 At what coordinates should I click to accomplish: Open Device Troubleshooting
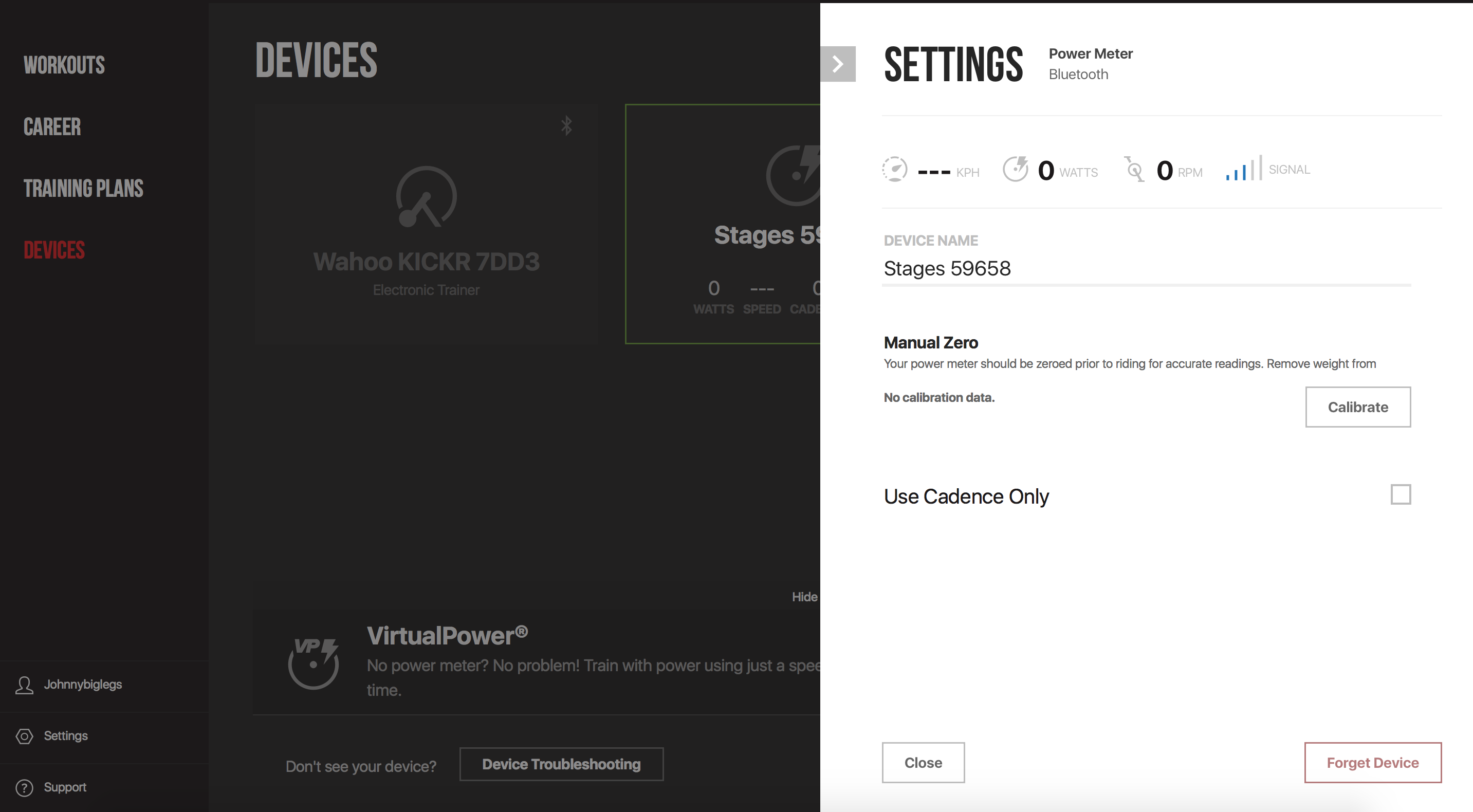point(562,765)
